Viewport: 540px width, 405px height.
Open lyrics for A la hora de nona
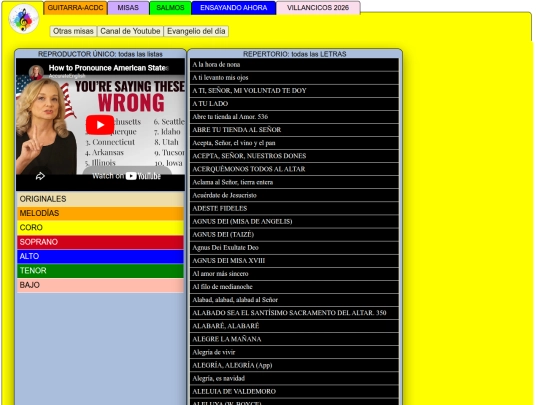(x=294, y=64)
